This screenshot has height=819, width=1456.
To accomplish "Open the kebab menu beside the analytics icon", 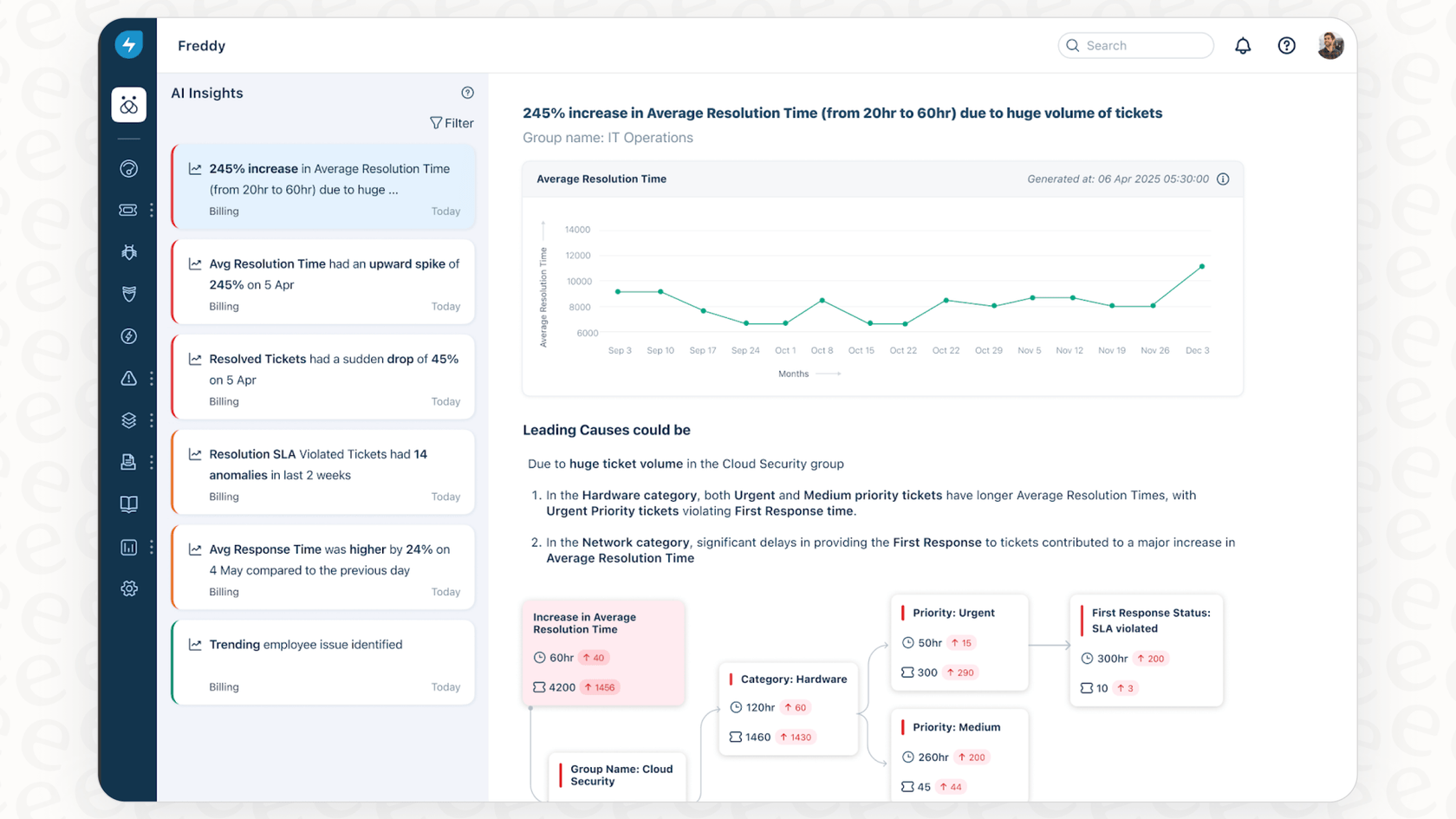I will point(152,547).
